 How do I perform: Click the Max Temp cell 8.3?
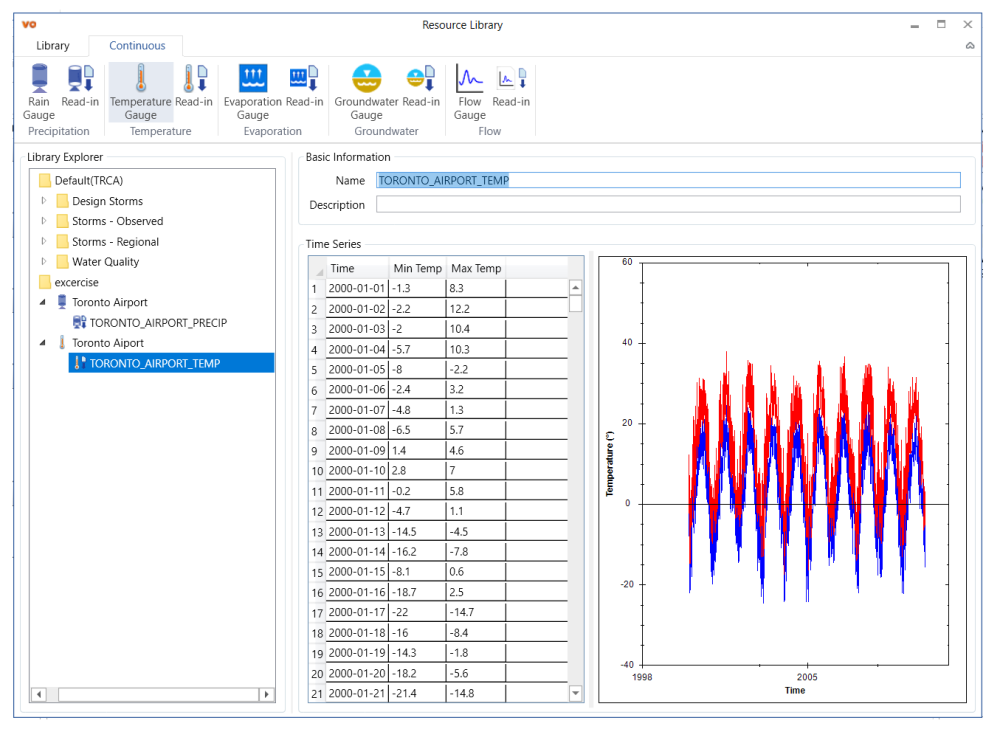pyautogui.click(x=476, y=288)
